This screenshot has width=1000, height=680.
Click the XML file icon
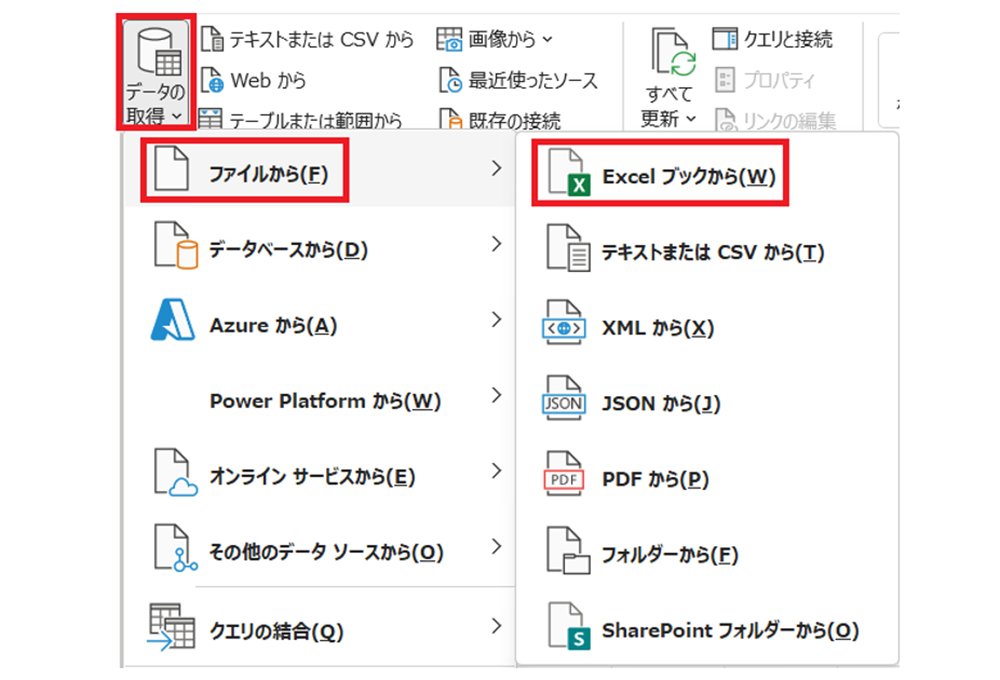click(x=563, y=323)
